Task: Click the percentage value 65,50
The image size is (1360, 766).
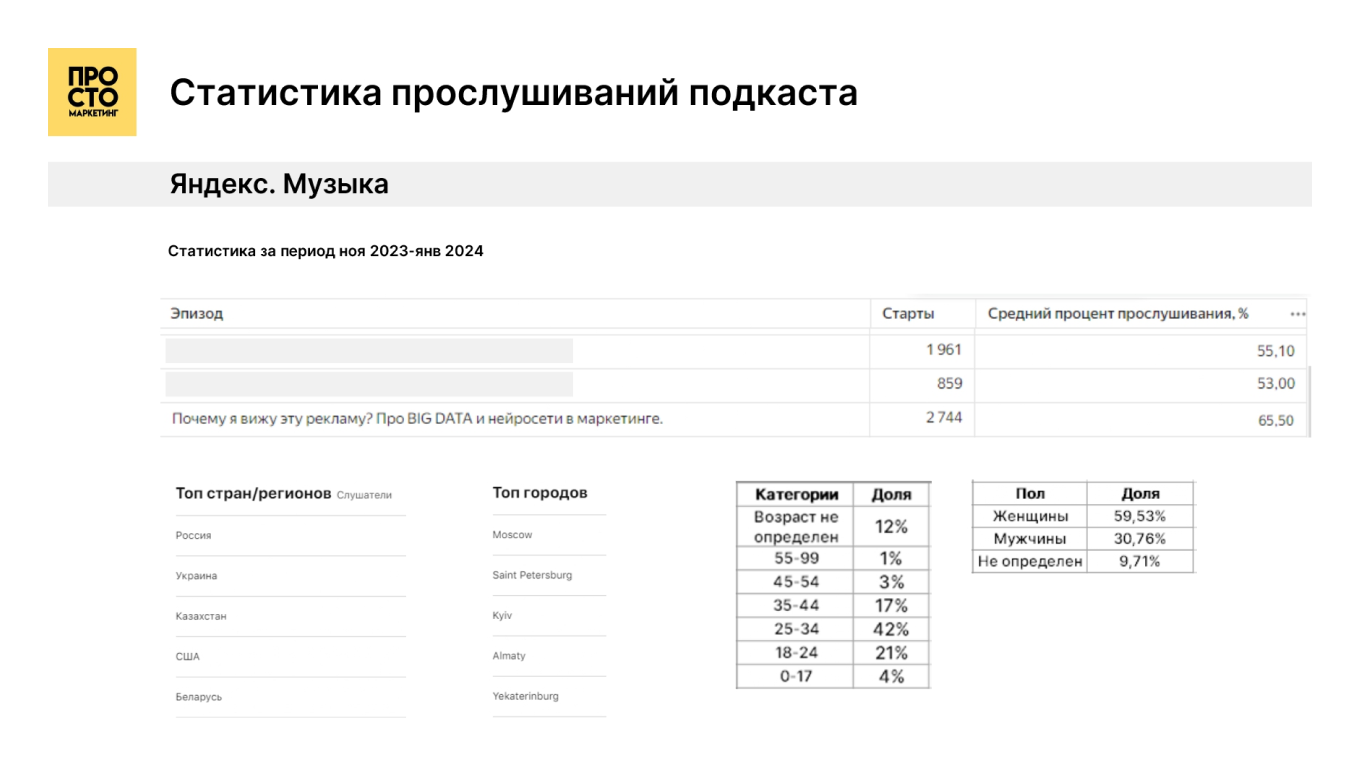Action: click(1276, 421)
